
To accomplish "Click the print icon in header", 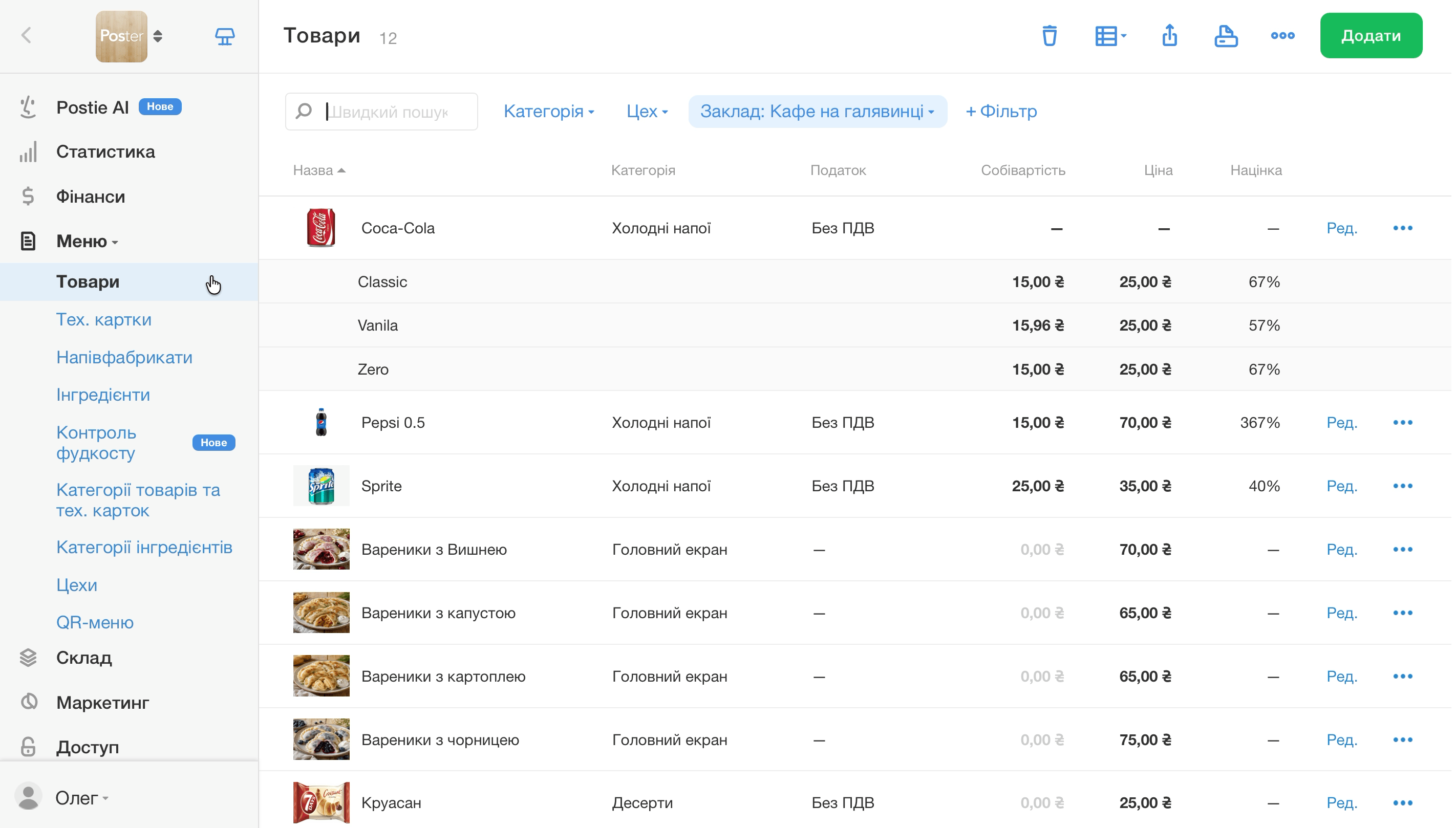I will coord(1226,36).
